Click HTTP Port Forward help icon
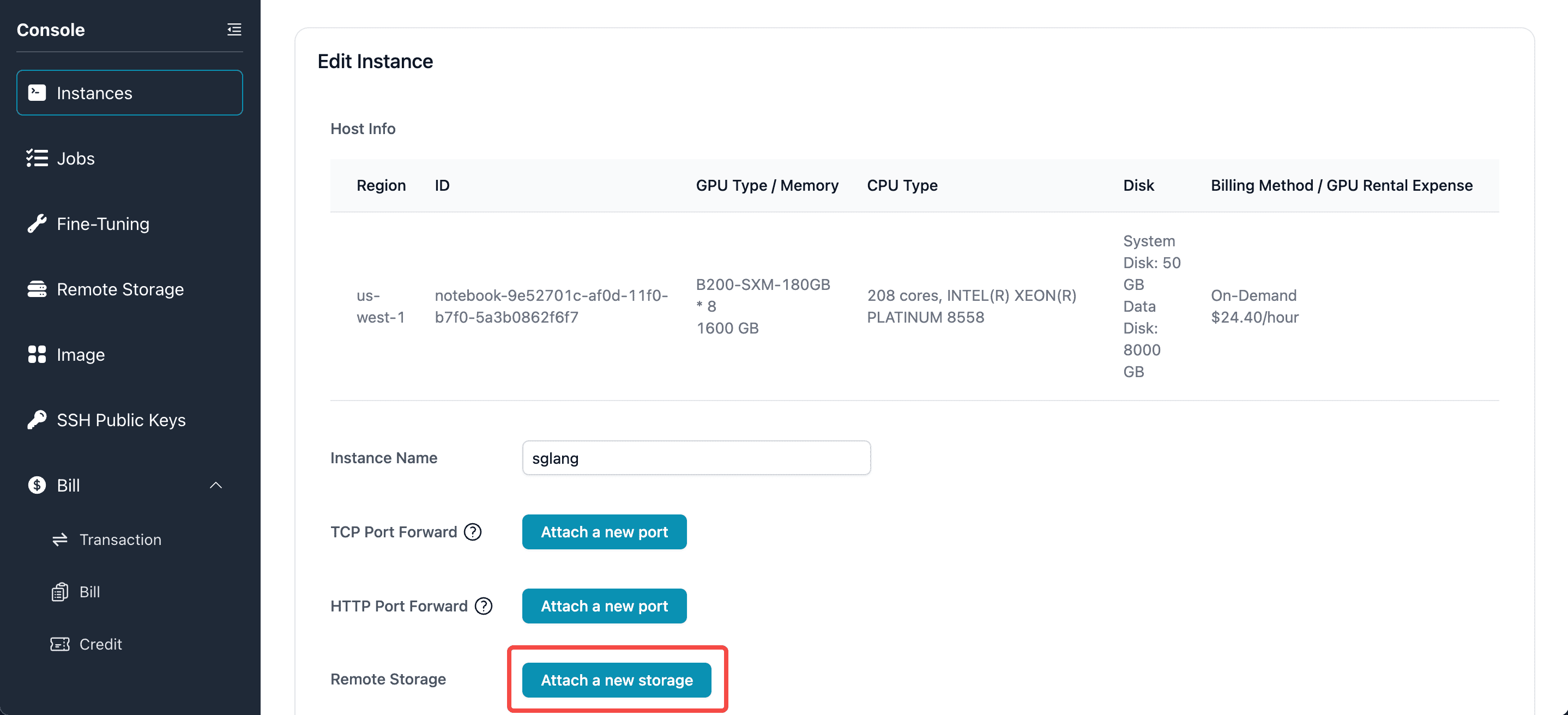This screenshot has width=1568, height=715. click(x=483, y=606)
